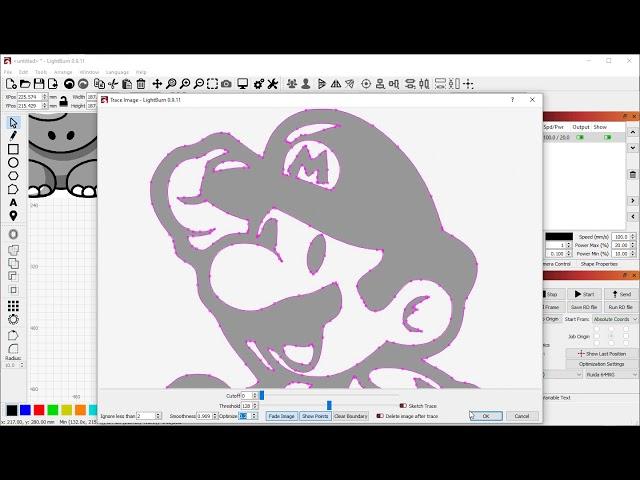Image resolution: width=640 pixels, height=480 pixels.
Task: Select the Ellipse tool
Action: coord(13,162)
